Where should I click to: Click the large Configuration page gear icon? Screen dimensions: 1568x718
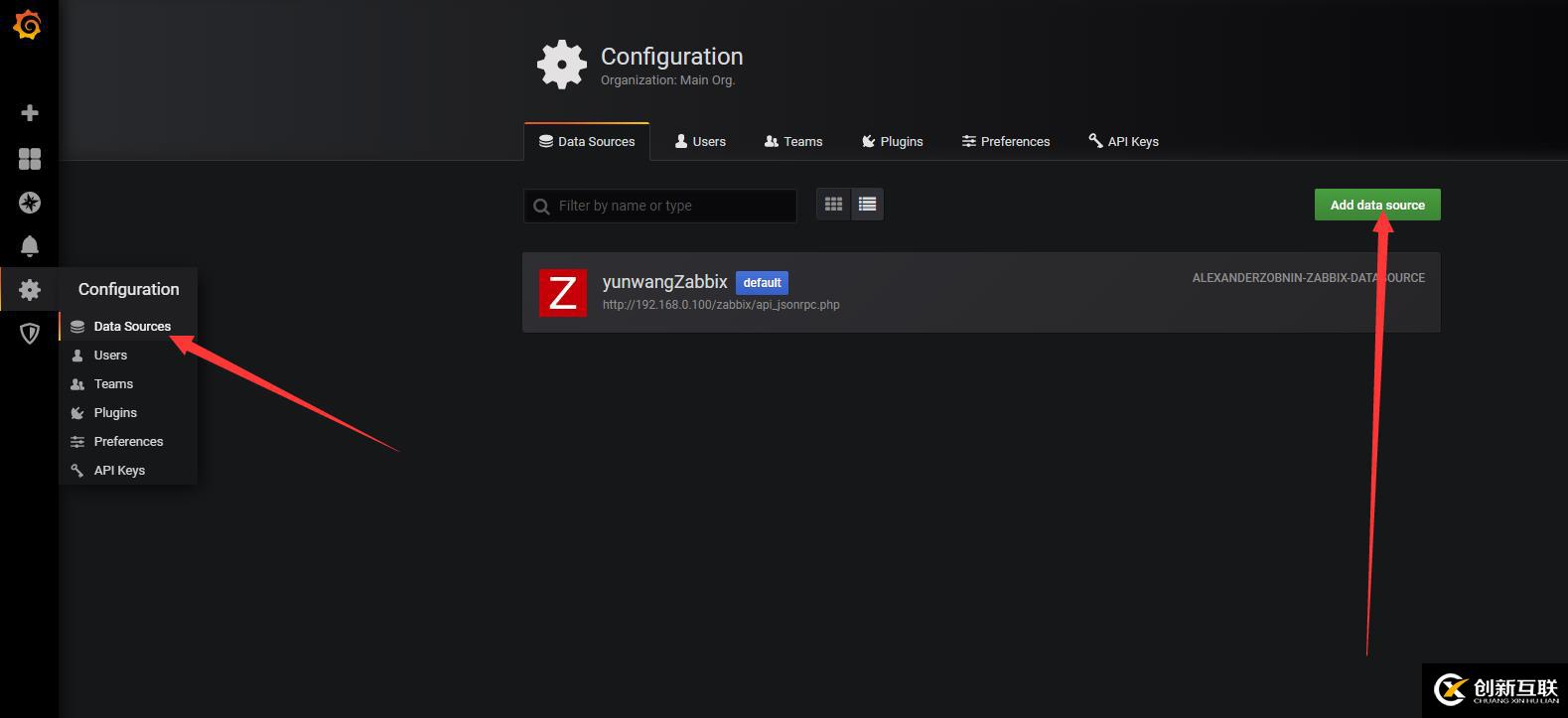click(562, 65)
